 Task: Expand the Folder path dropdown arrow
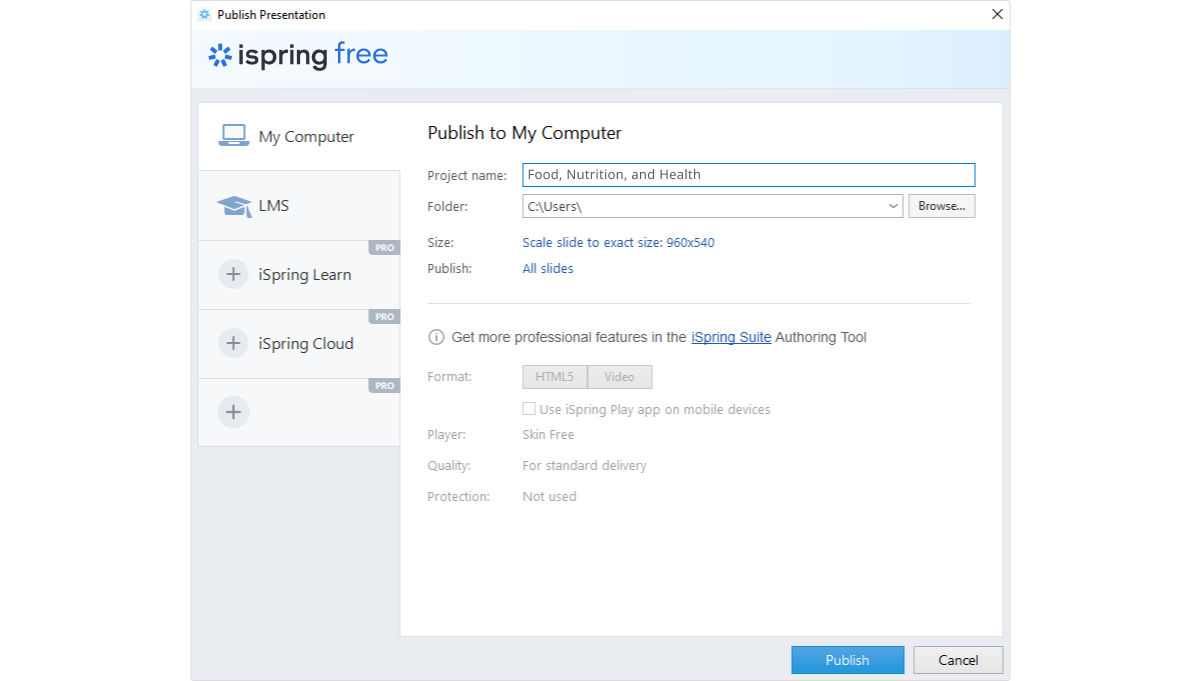coord(893,206)
